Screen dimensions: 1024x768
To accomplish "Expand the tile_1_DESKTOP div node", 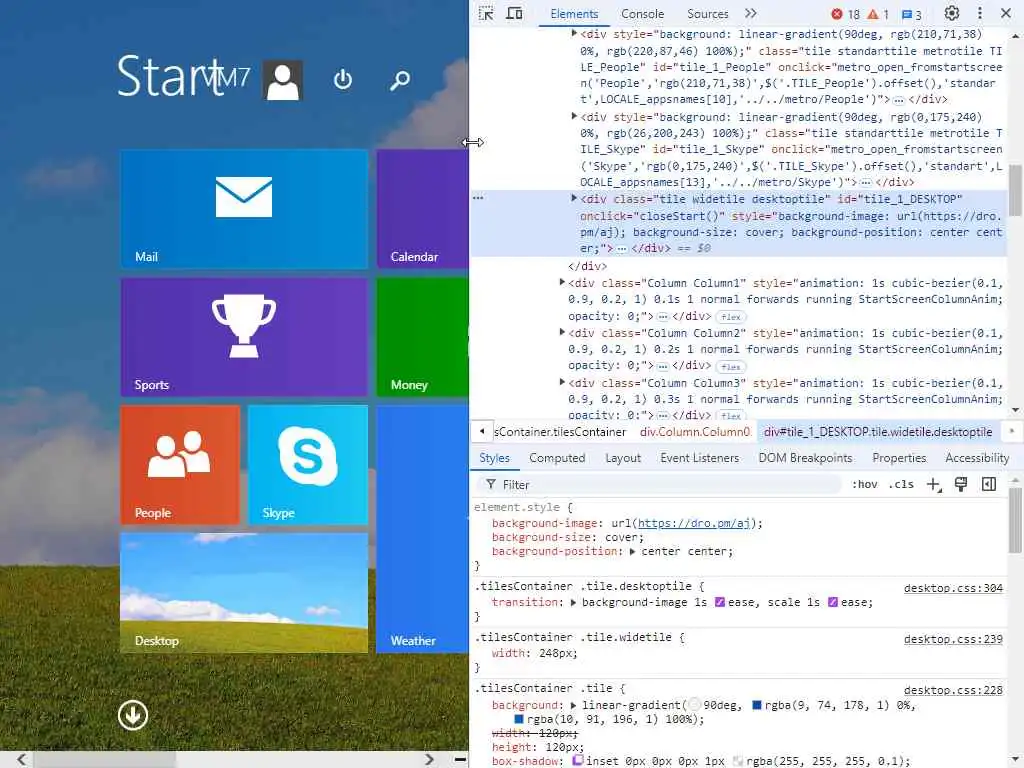I will (574, 199).
